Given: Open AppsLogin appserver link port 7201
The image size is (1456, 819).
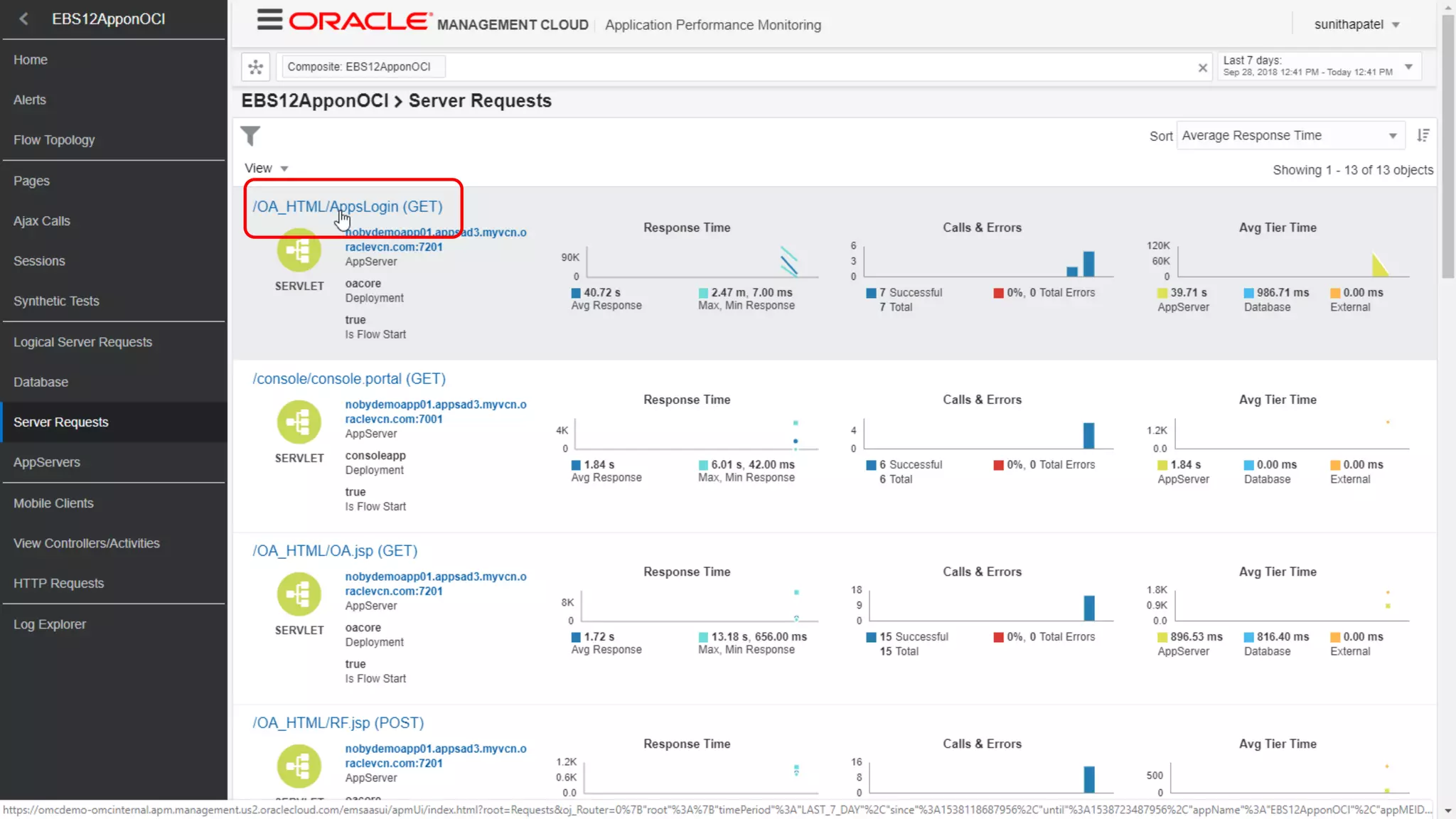Looking at the screenshot, I should tap(435, 240).
